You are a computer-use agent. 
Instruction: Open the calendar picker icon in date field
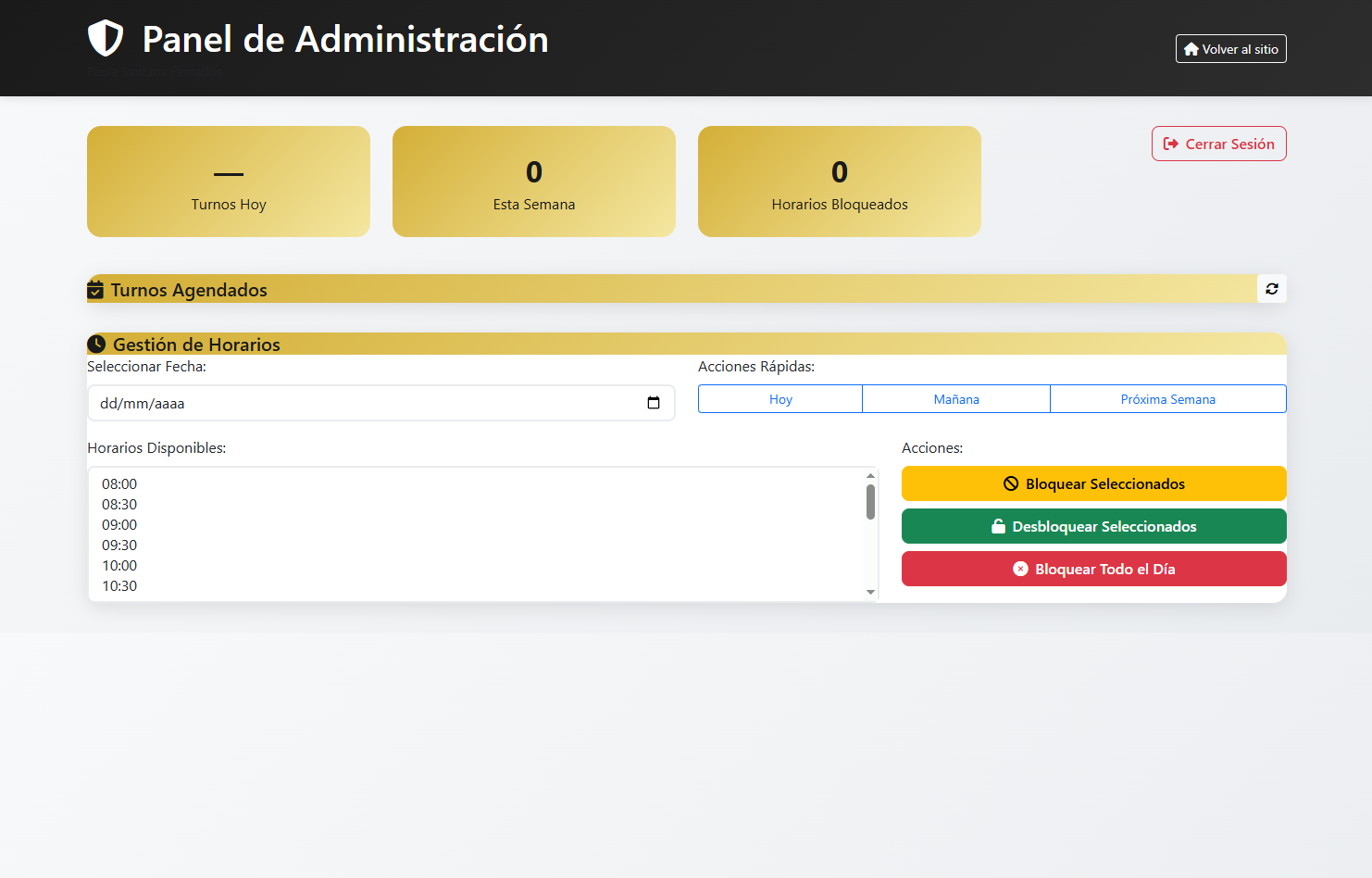[654, 403]
